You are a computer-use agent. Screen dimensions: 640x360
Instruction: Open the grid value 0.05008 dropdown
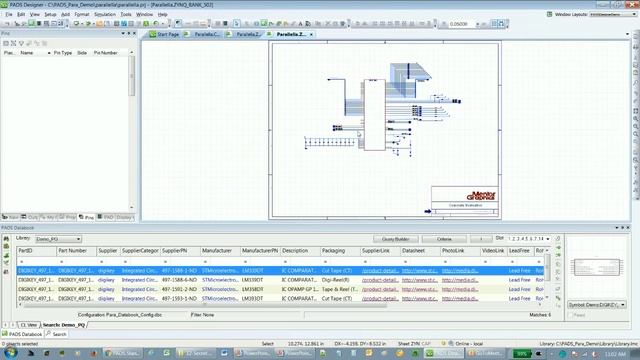[478, 24]
